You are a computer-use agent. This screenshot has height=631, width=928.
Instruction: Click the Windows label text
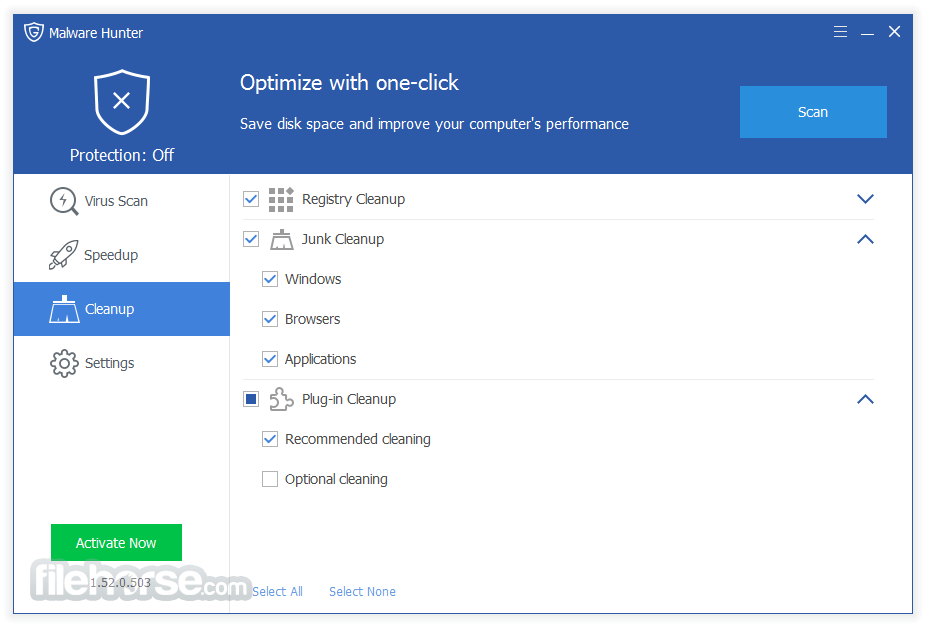coord(313,279)
